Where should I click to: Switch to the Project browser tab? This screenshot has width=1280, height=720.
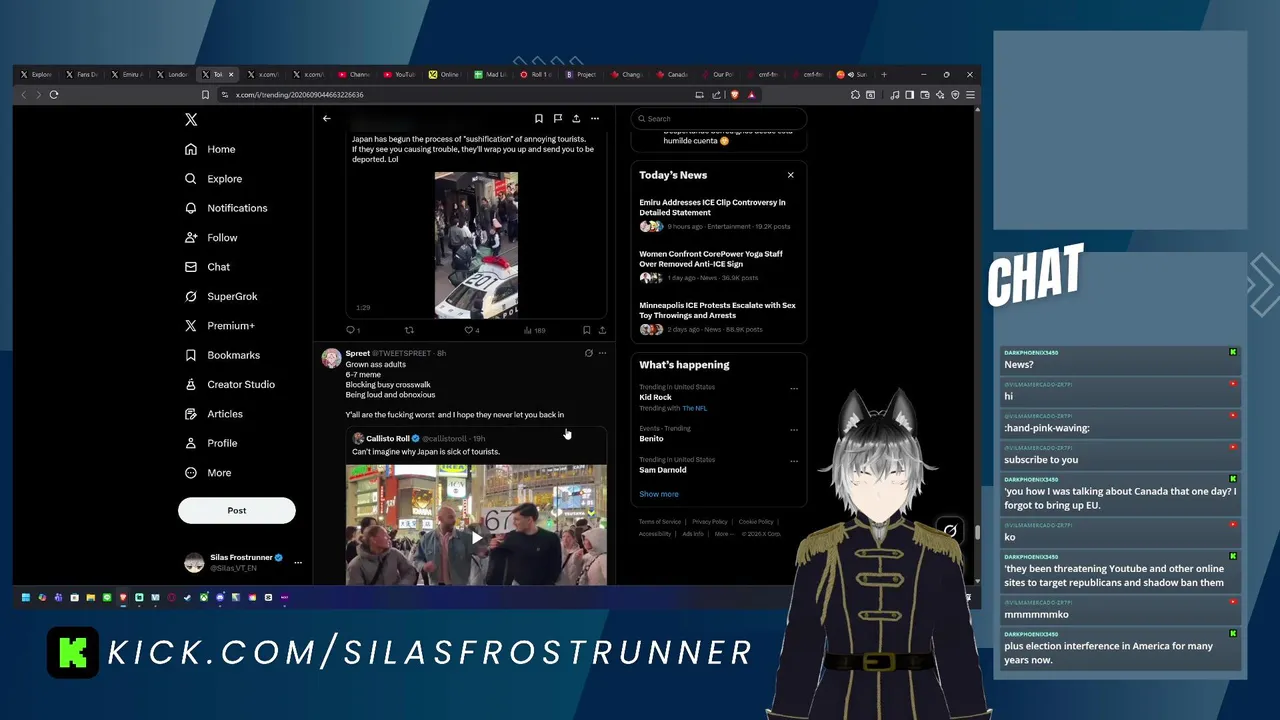click(581, 74)
